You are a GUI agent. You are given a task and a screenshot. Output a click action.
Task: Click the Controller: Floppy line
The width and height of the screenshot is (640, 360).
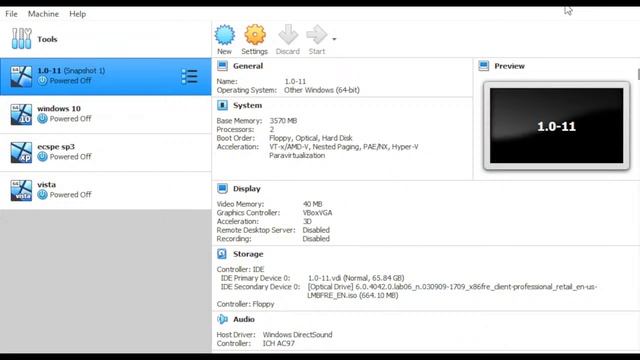[x=246, y=304]
